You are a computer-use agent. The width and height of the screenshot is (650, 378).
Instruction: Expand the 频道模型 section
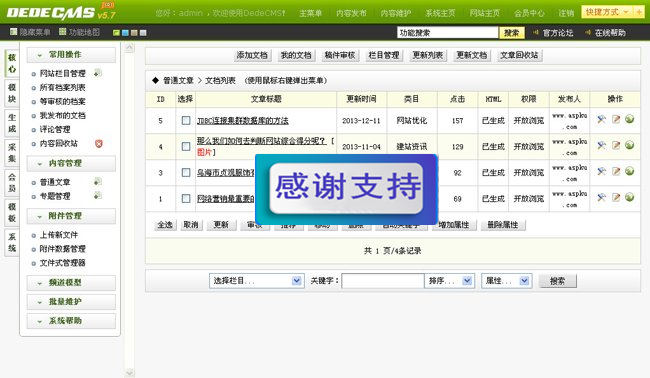[71, 283]
